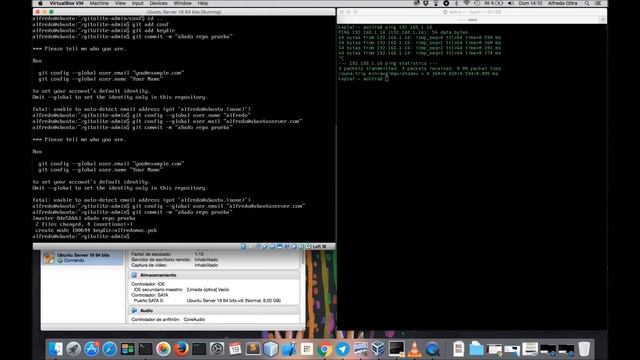Screen dimensions: 640x360
Task: Focus the Ubuntu VM shell prompt line
Action: click(81, 236)
